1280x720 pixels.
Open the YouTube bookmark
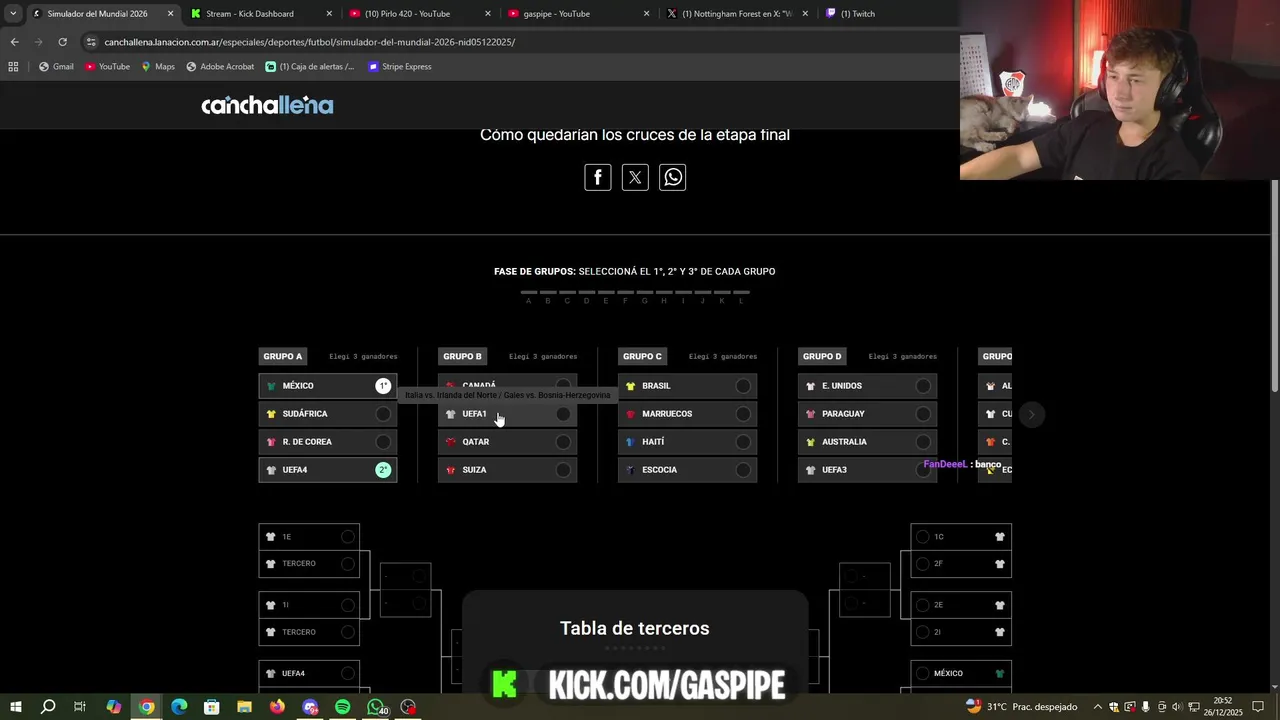[107, 67]
